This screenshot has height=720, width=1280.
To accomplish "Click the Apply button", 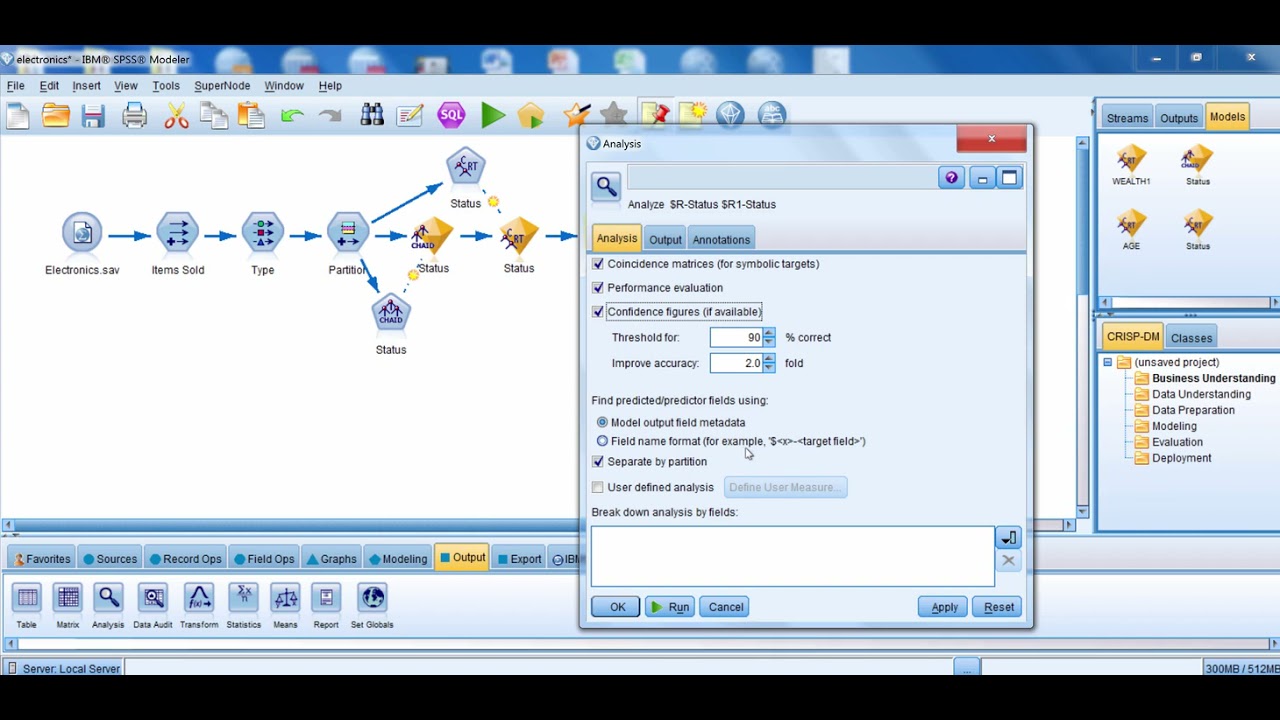I will 944,607.
